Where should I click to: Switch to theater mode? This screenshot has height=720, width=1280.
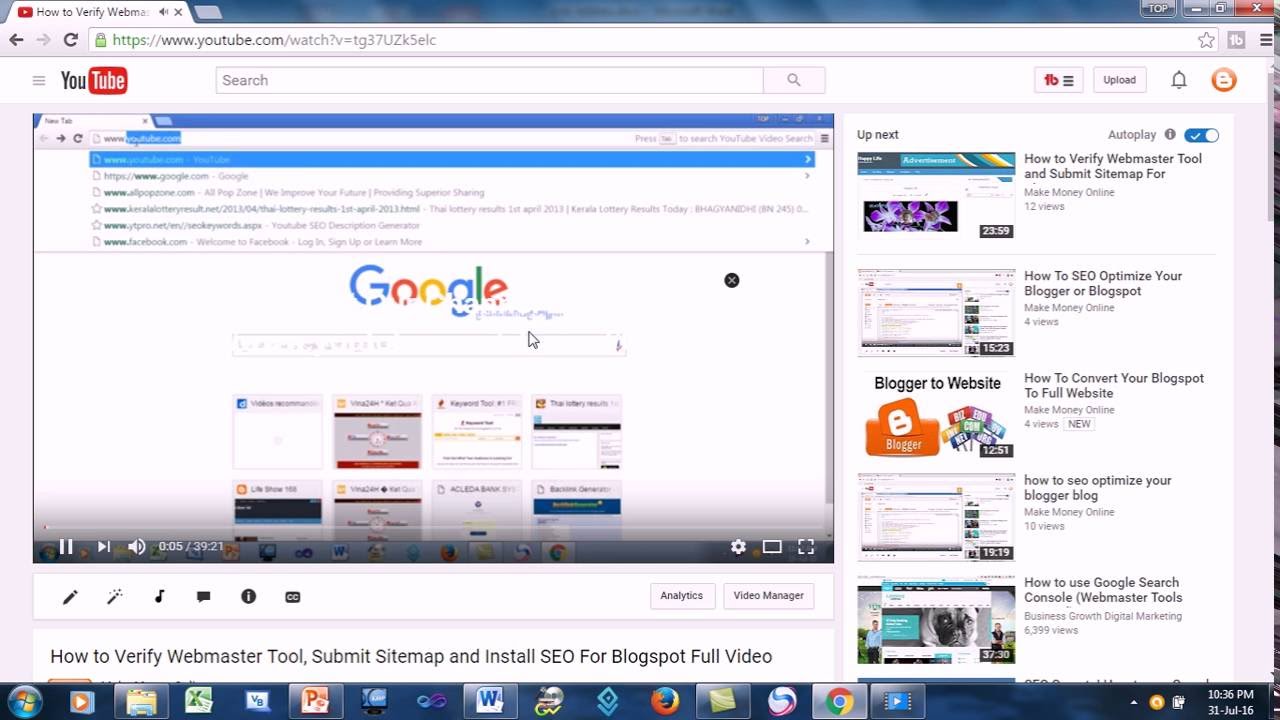[x=772, y=546]
